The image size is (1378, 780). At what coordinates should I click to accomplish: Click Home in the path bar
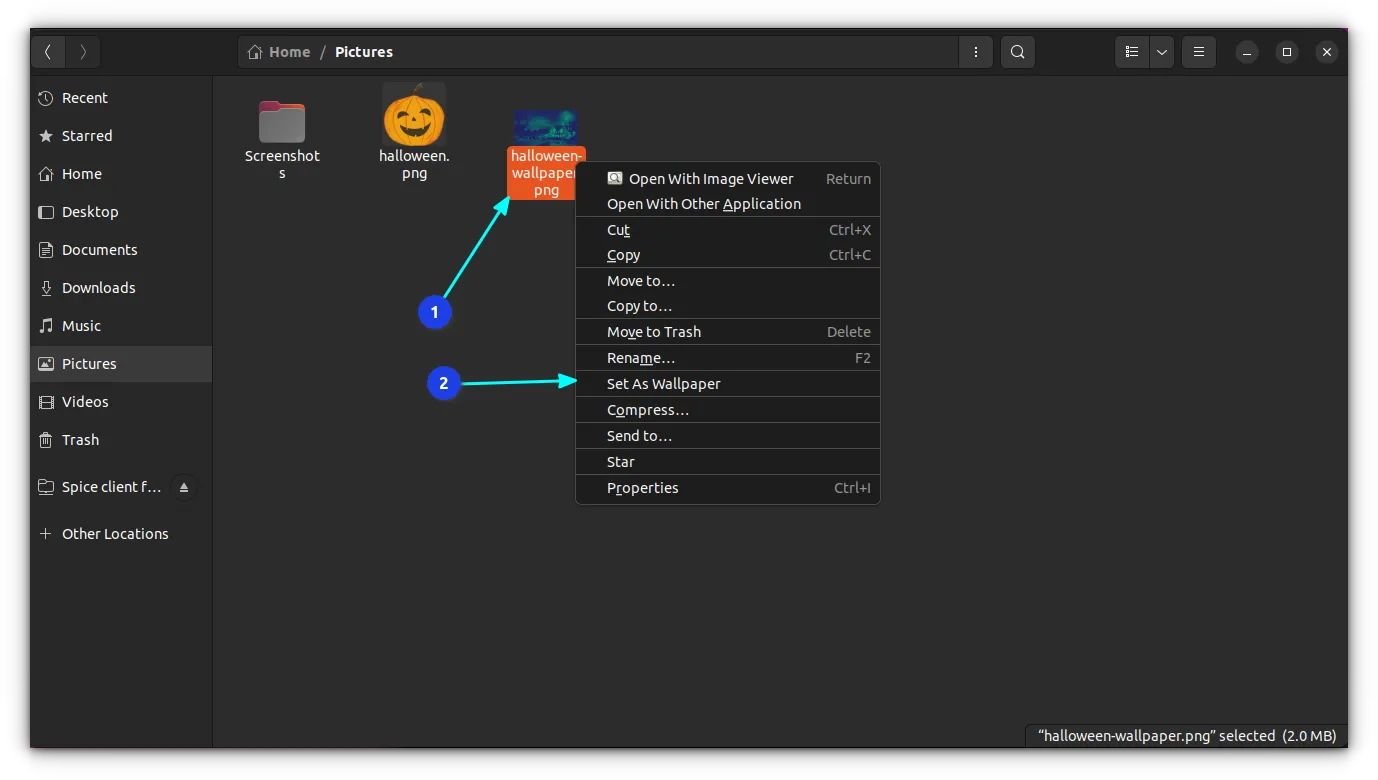280,52
